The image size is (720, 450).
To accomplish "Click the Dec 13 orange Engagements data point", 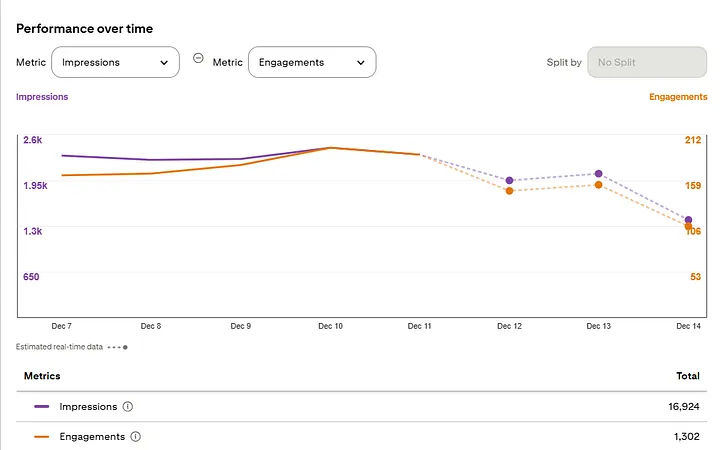I will pos(598,185).
